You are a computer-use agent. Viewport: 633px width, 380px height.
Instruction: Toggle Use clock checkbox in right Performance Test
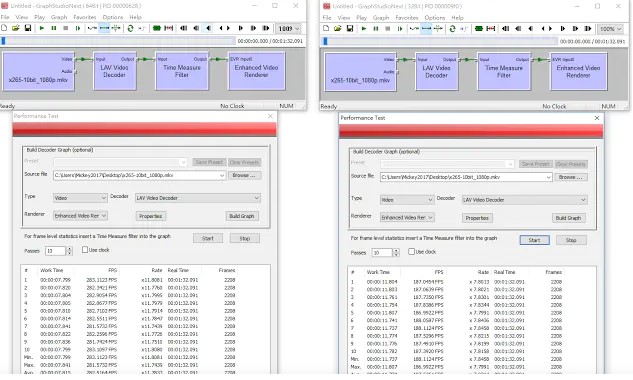pos(411,252)
